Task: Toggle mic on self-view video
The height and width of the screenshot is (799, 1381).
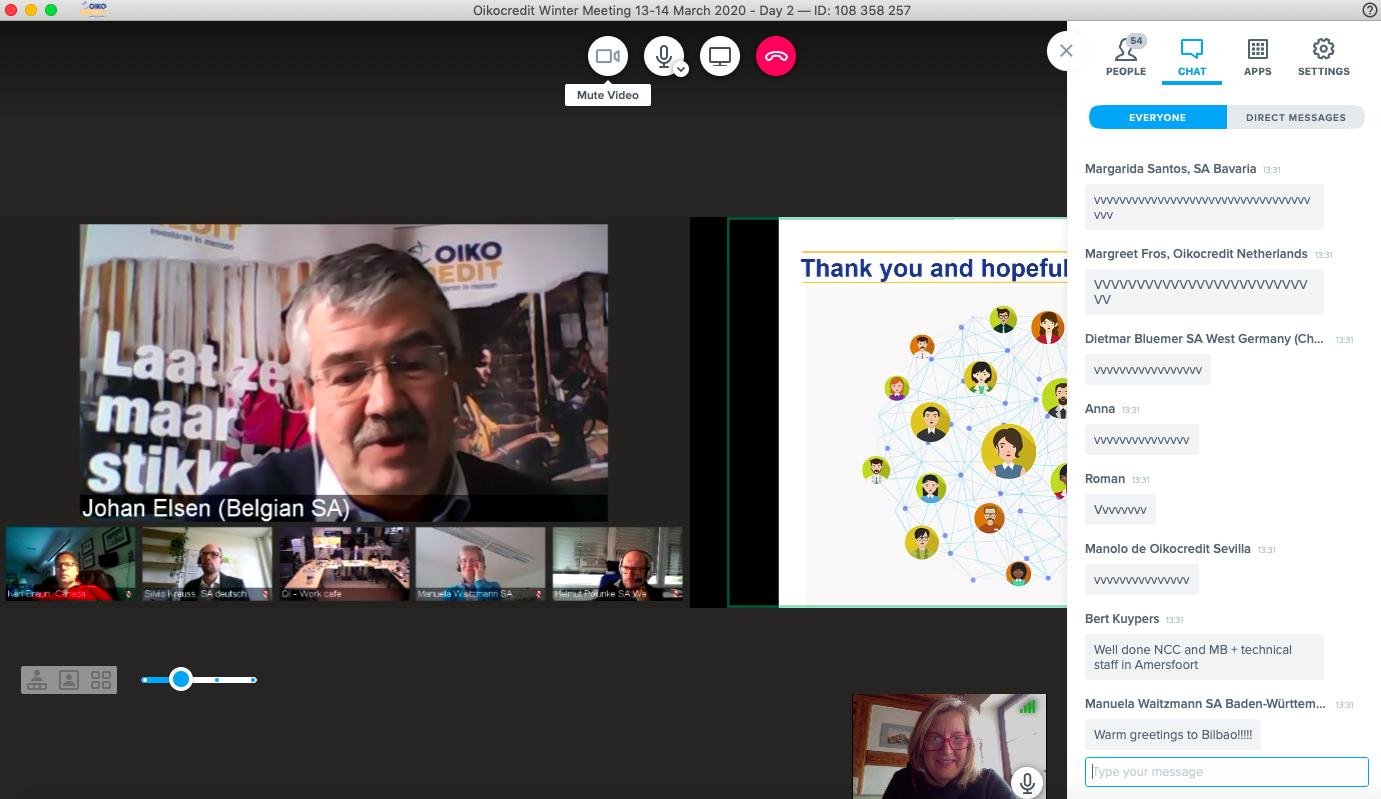Action: [x=1027, y=782]
